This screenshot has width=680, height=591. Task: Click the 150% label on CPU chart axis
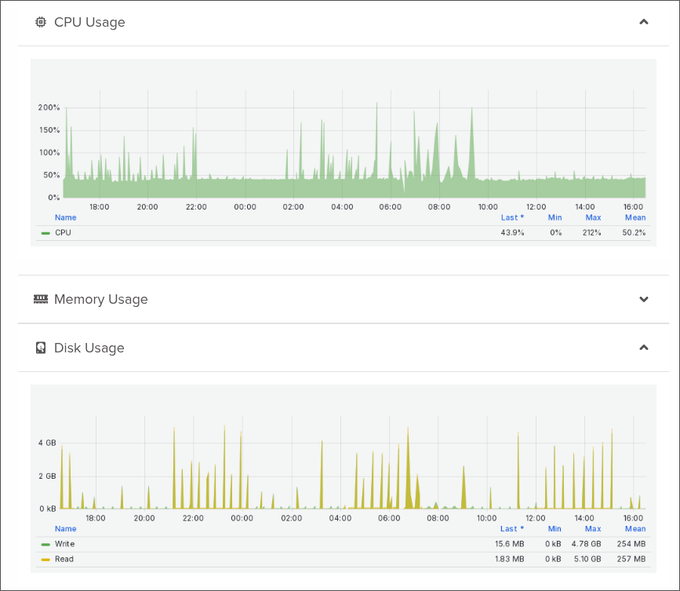(x=49, y=130)
